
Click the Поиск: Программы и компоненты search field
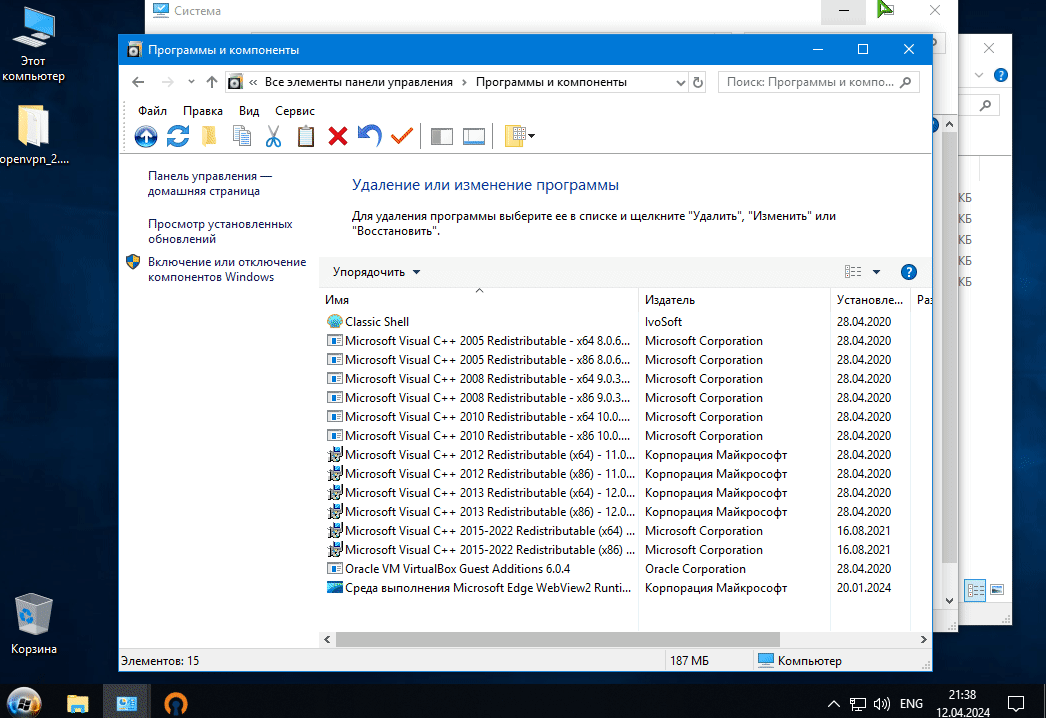click(819, 82)
